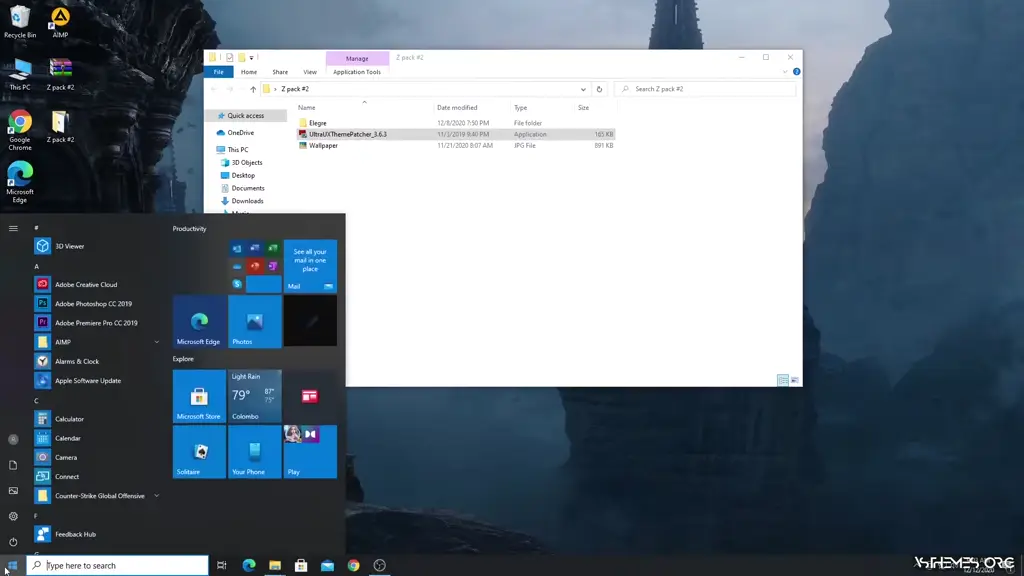Expand the Counter-Strike Global Offensive entry

click(156, 495)
